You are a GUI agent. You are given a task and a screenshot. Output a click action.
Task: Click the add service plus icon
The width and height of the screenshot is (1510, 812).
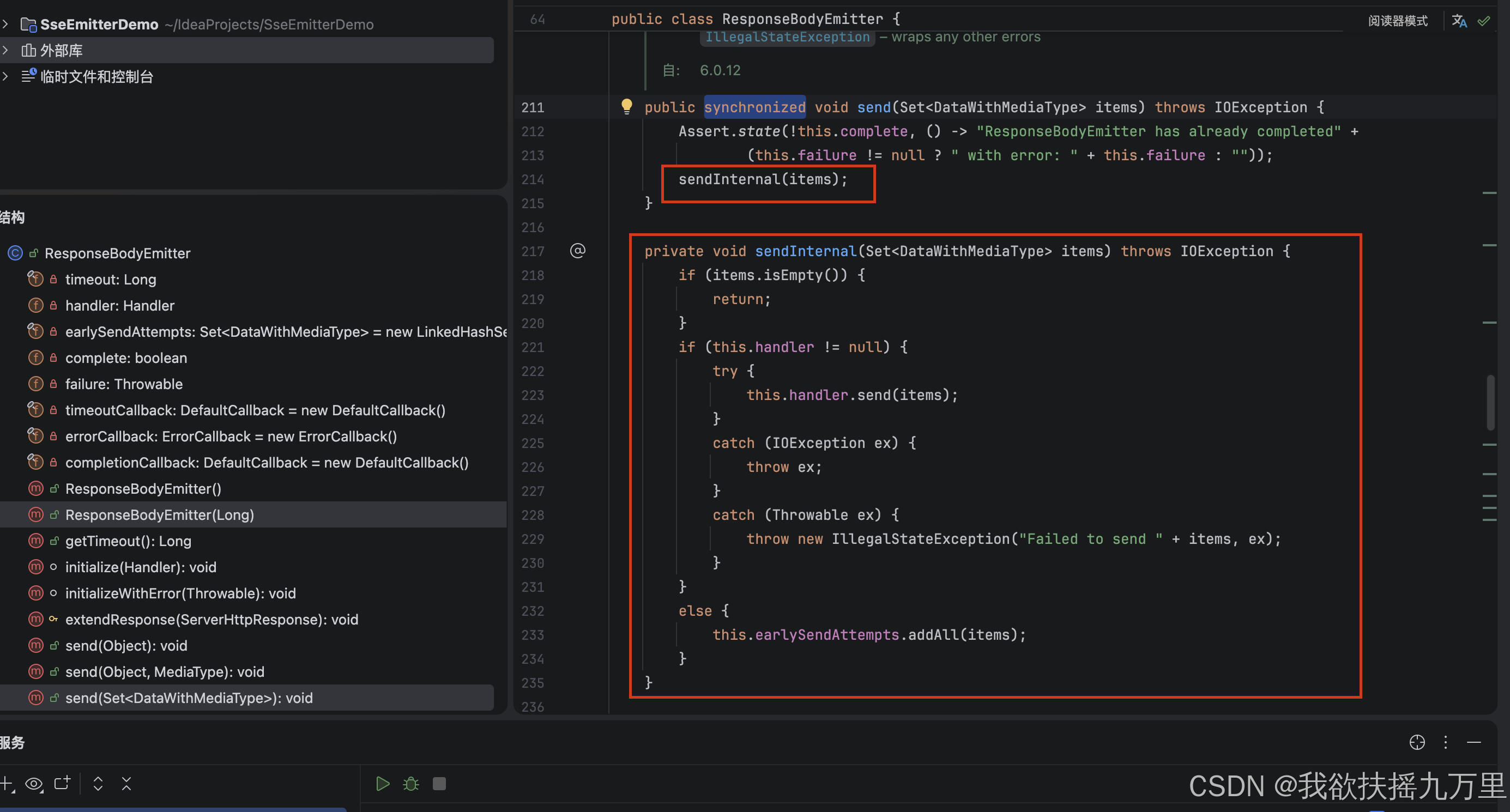pyautogui.click(x=7, y=783)
